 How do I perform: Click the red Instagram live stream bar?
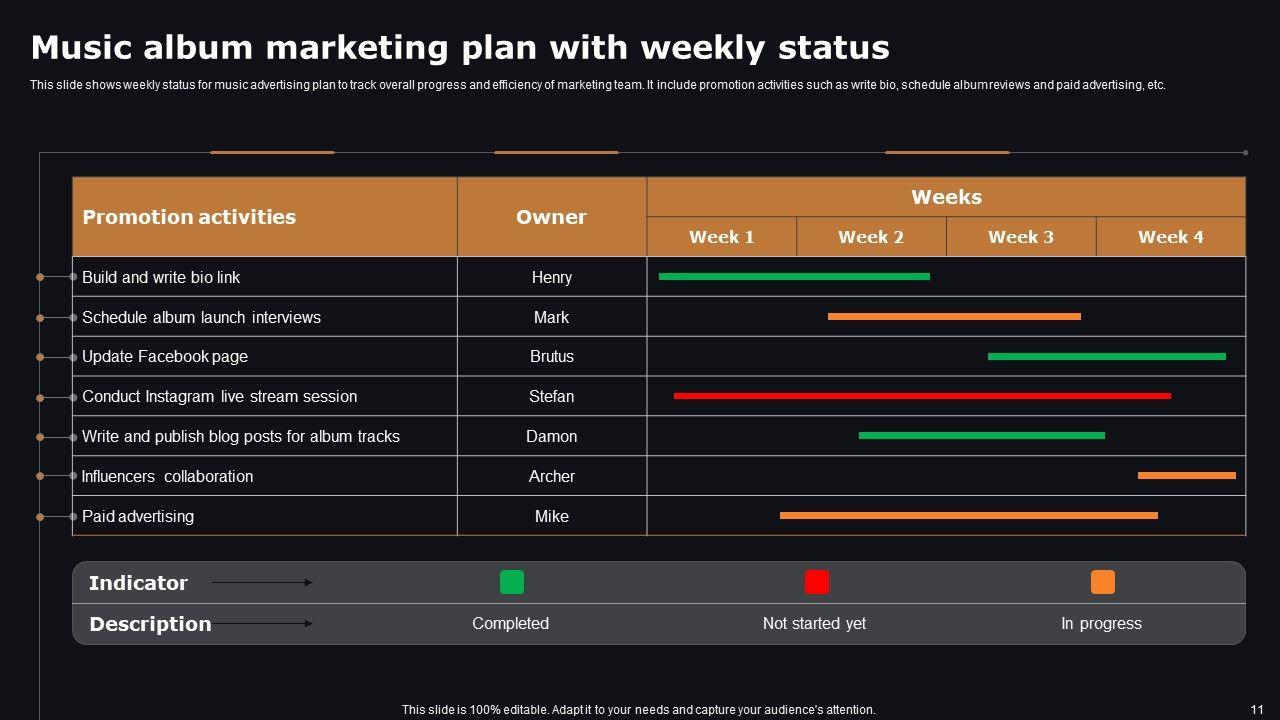[x=921, y=396]
